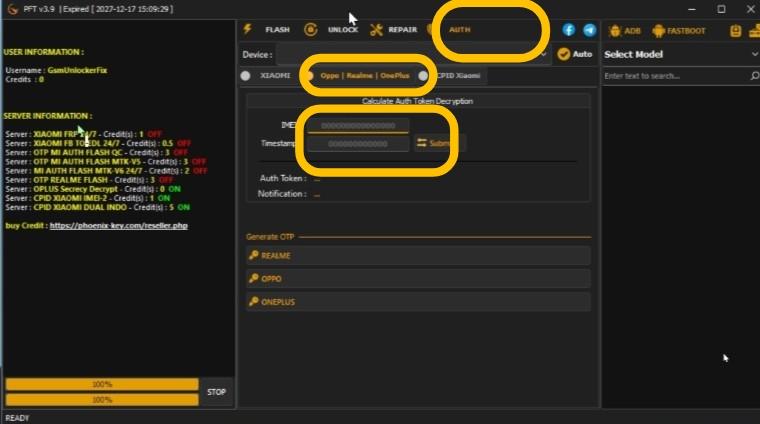Click the XIAOMI FB TO EDL 24/7 server row
This screenshot has width=760, height=424.
98,143
